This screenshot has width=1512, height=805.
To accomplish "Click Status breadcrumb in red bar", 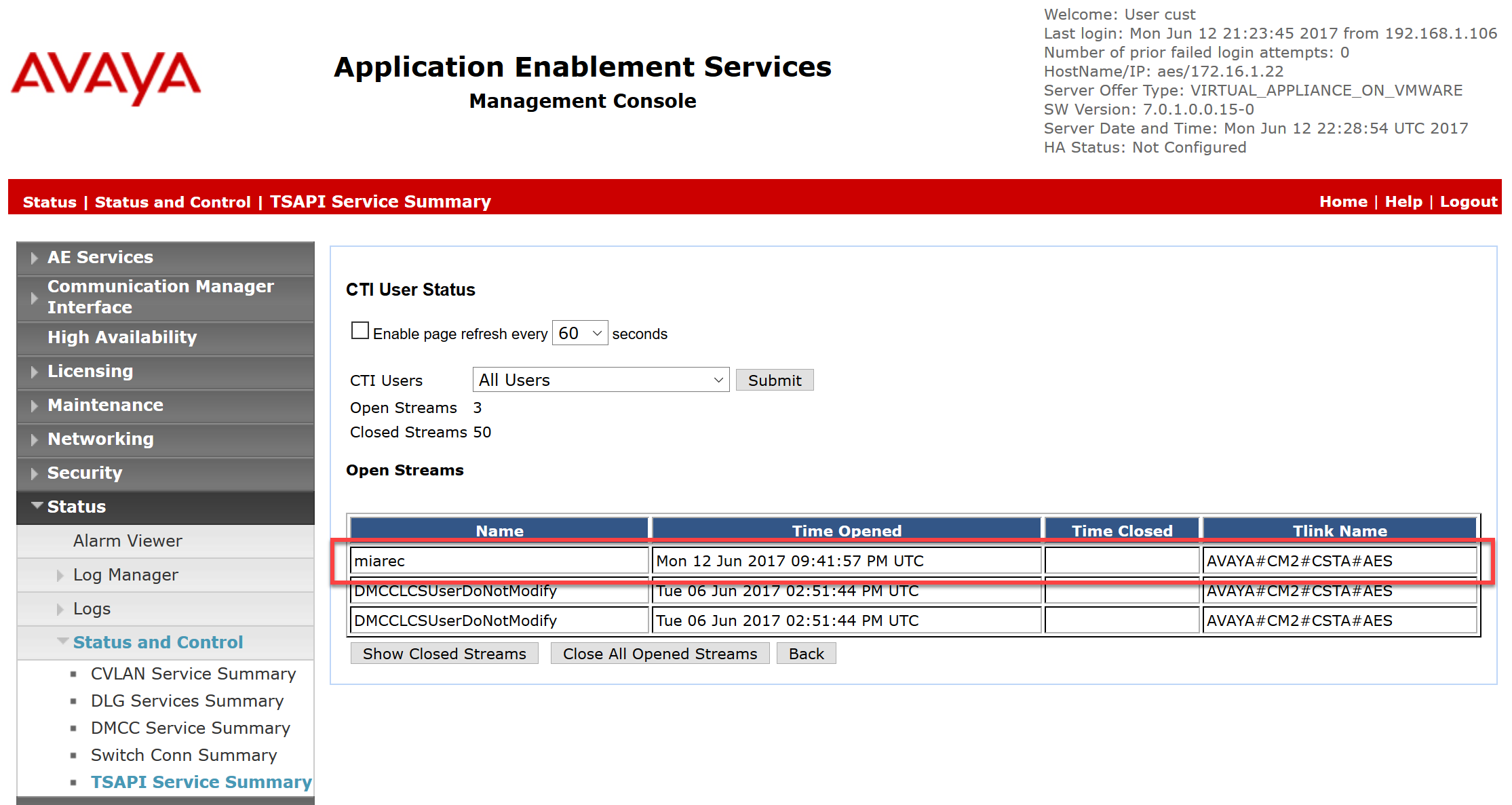I will coord(50,202).
